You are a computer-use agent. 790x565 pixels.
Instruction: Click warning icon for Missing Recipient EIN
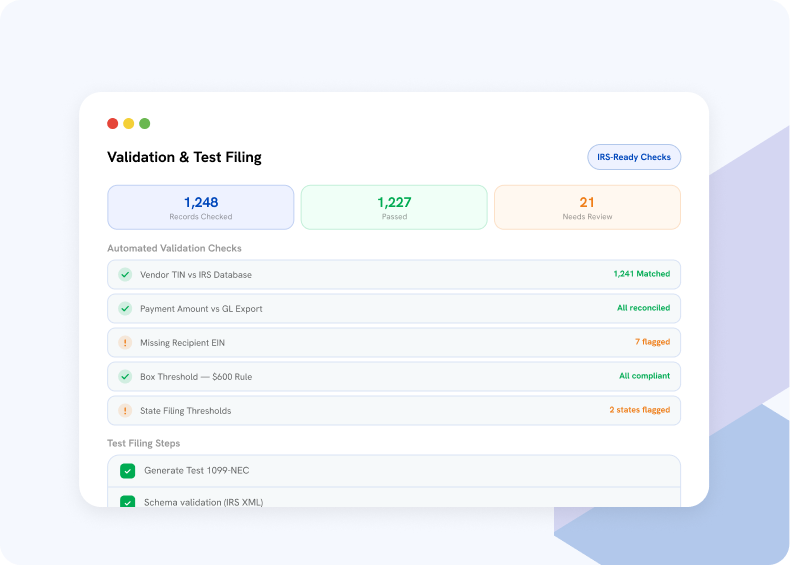125,343
